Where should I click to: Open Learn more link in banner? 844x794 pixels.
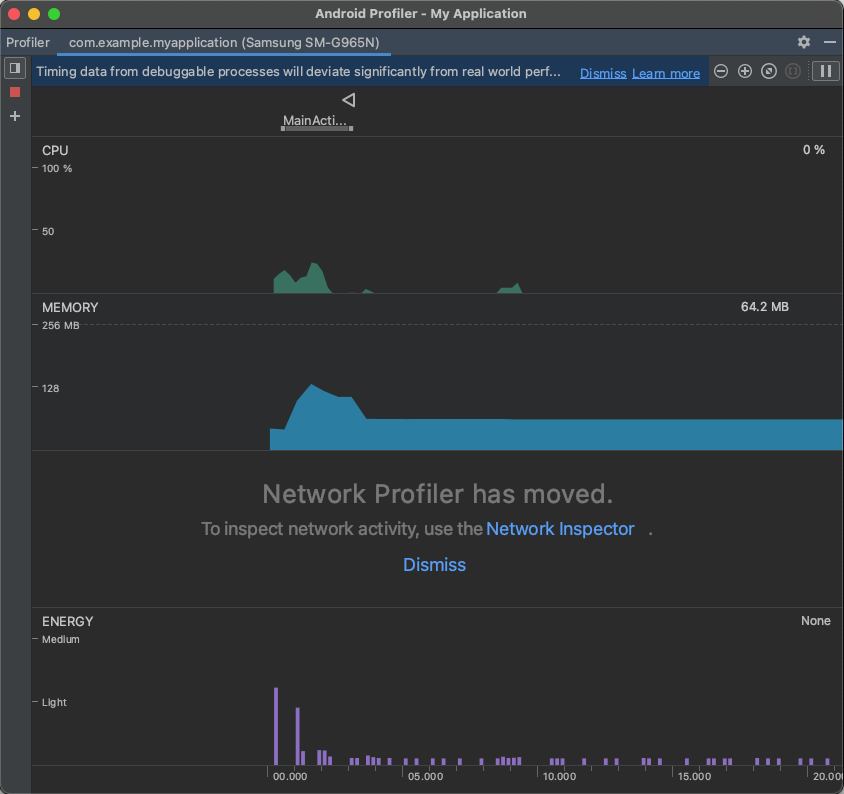pos(666,73)
